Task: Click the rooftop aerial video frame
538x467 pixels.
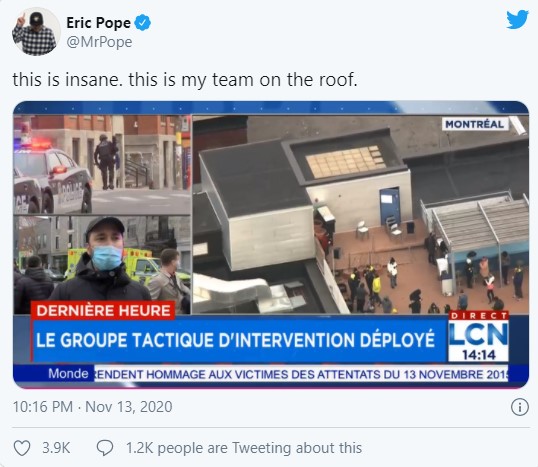Action: pyautogui.click(x=360, y=214)
